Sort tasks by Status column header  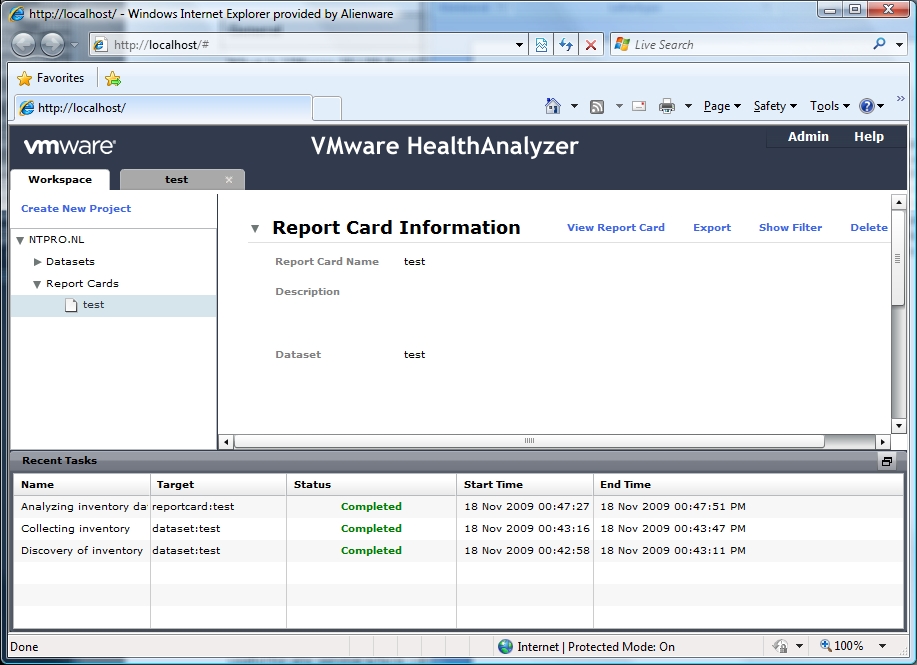[x=371, y=484]
